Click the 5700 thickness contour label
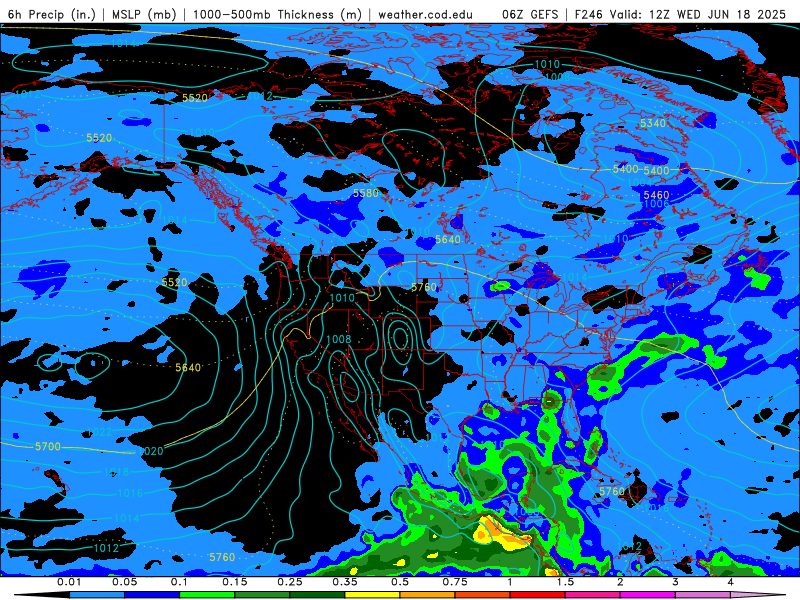 point(47,446)
